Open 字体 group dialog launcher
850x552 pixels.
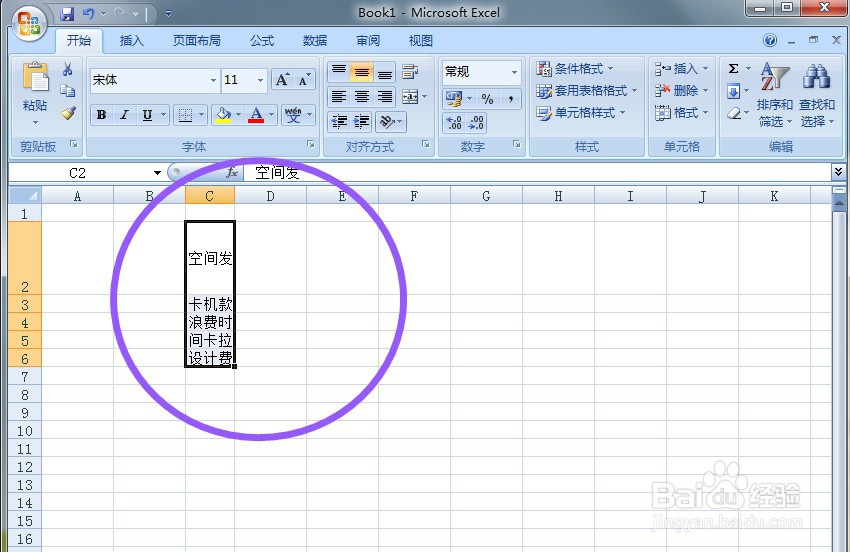click(x=311, y=144)
